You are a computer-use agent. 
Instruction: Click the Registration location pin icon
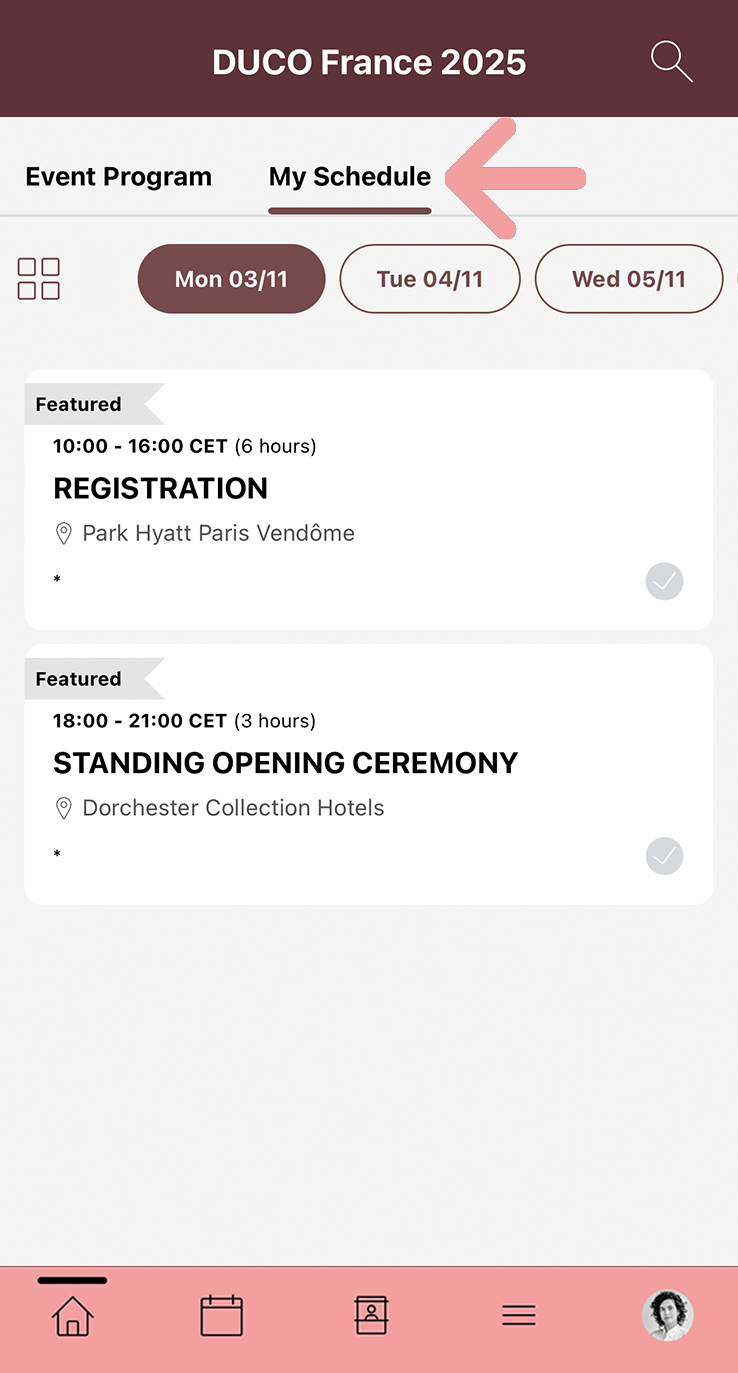coord(63,534)
